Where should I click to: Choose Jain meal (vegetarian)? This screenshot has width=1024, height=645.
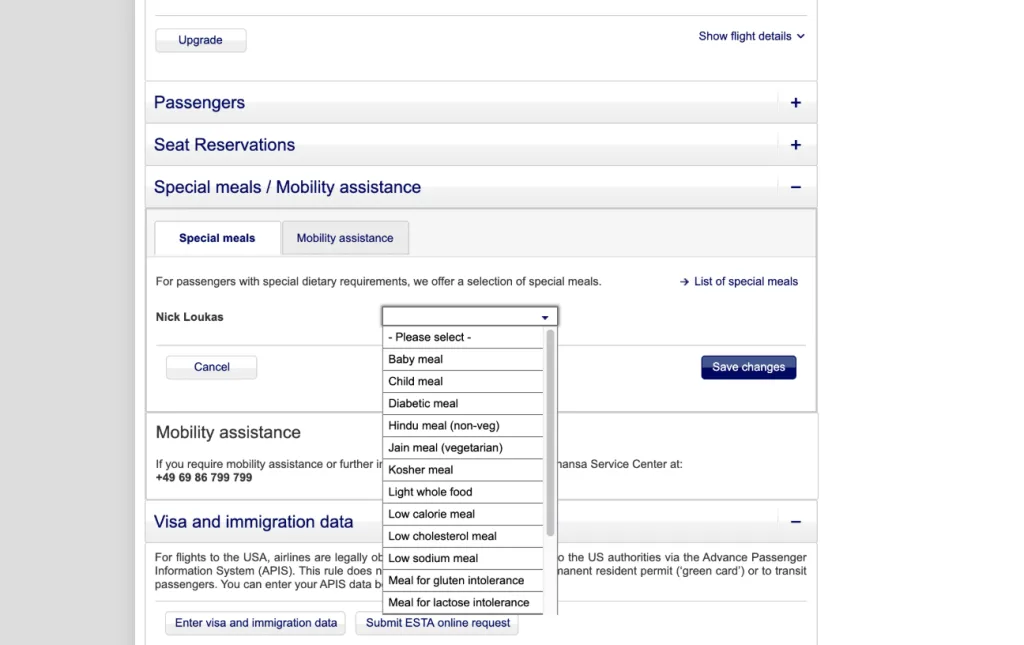tap(463, 448)
